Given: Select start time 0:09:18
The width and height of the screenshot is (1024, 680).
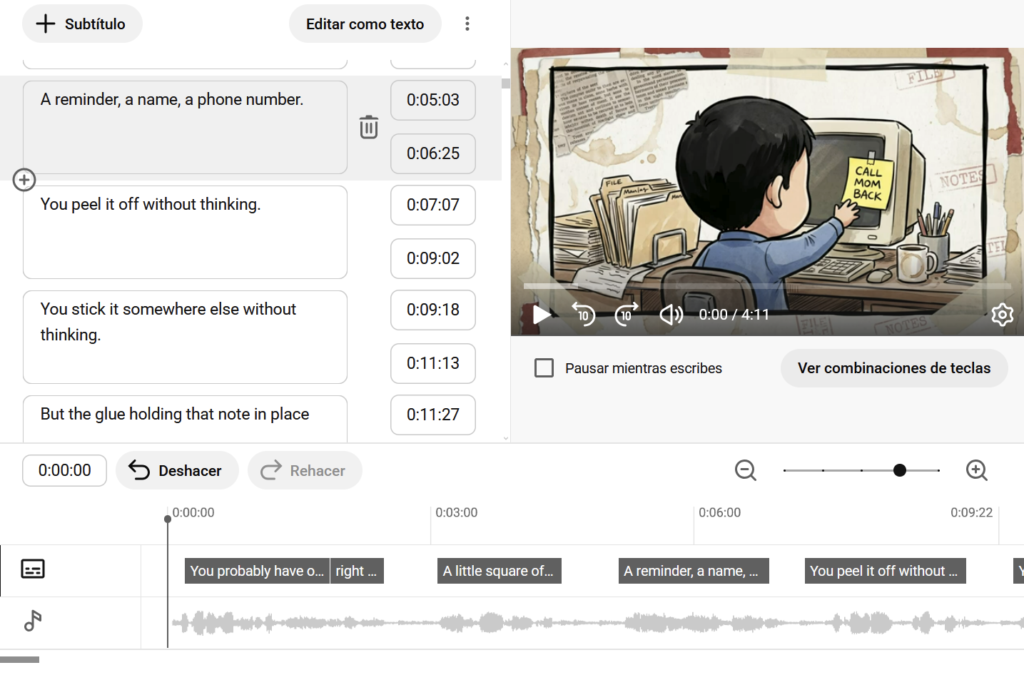Looking at the screenshot, I should pos(433,310).
